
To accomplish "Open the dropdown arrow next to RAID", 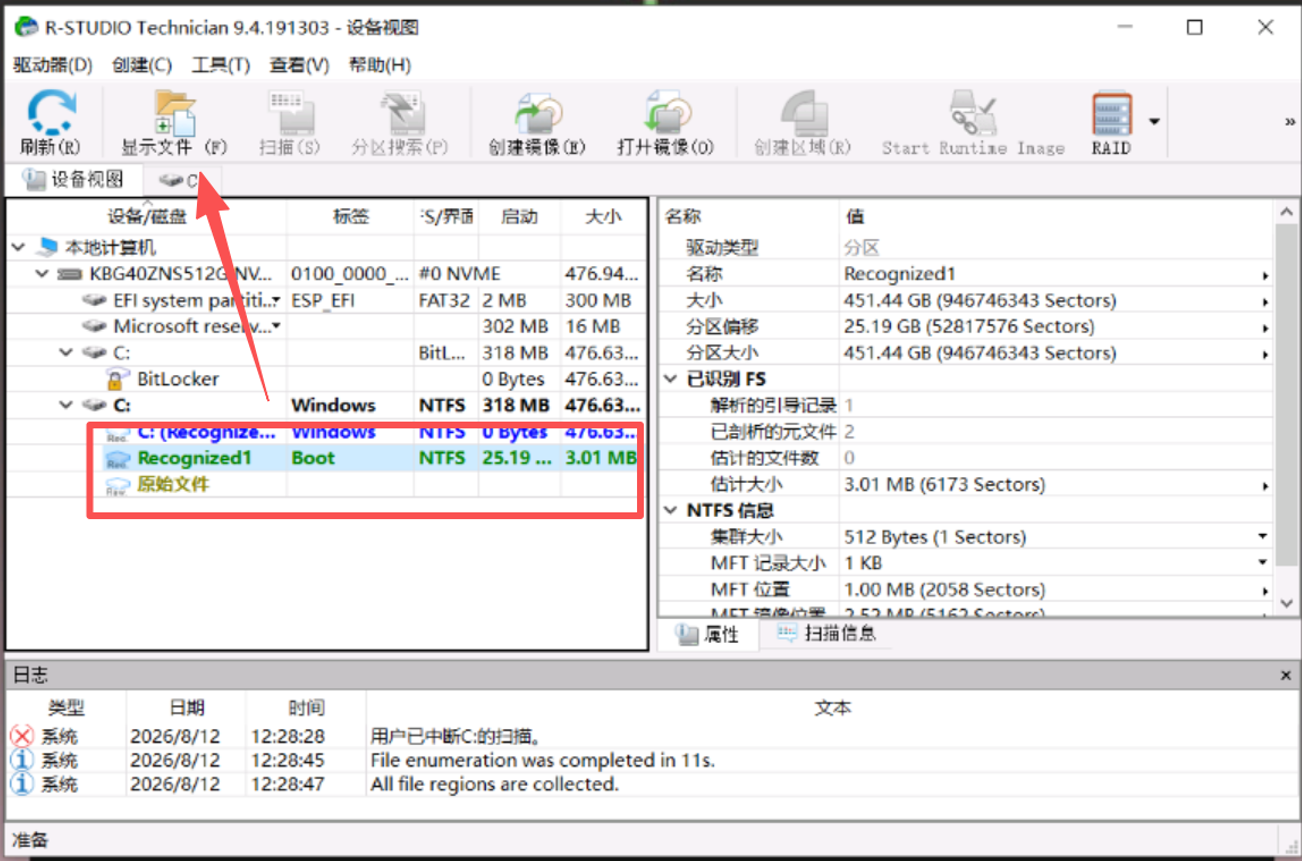I will point(1154,121).
